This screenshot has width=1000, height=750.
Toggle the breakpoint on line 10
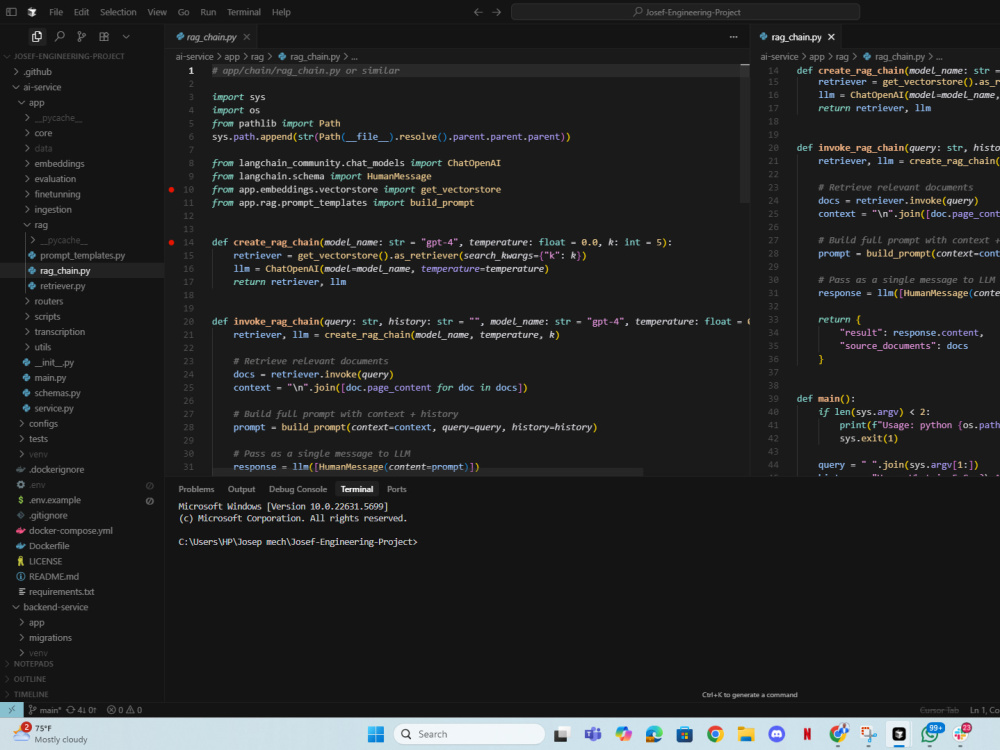(x=171, y=189)
